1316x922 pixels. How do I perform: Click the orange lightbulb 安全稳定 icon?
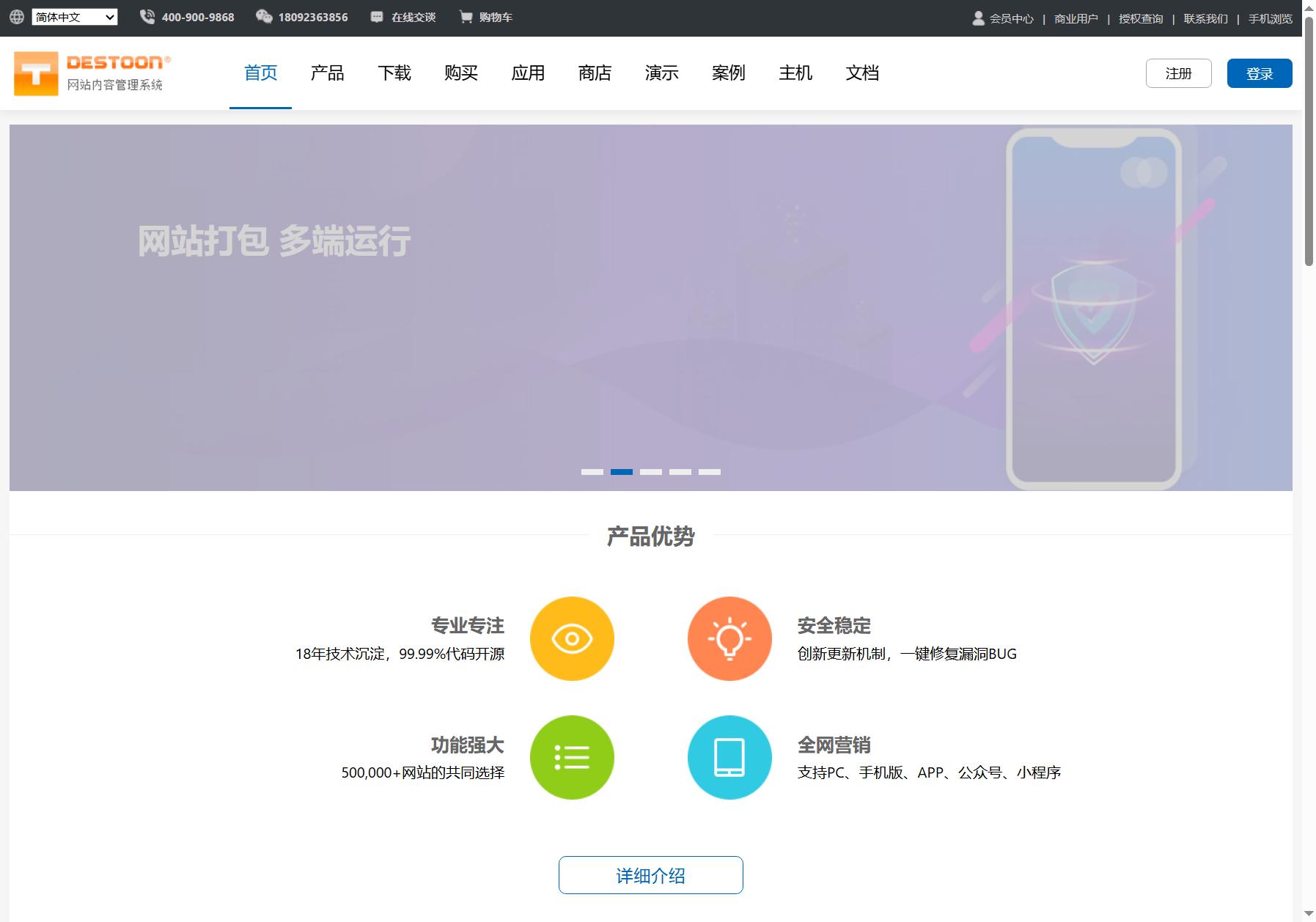[x=729, y=638]
